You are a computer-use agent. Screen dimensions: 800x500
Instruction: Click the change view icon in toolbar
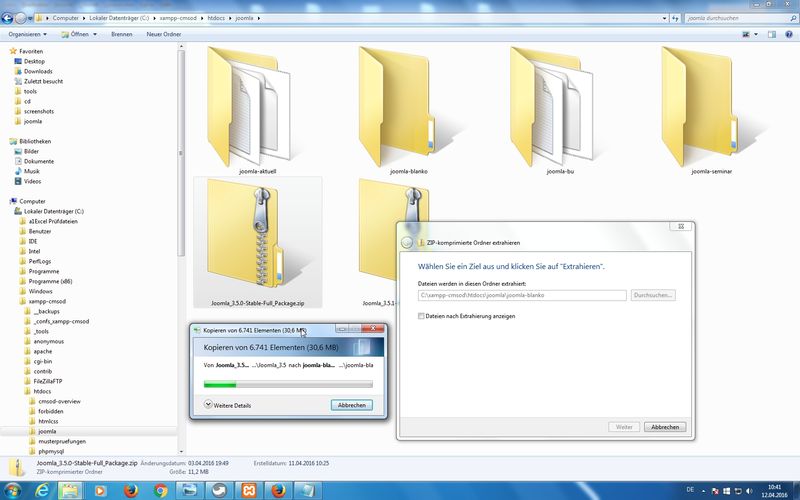(x=746, y=34)
